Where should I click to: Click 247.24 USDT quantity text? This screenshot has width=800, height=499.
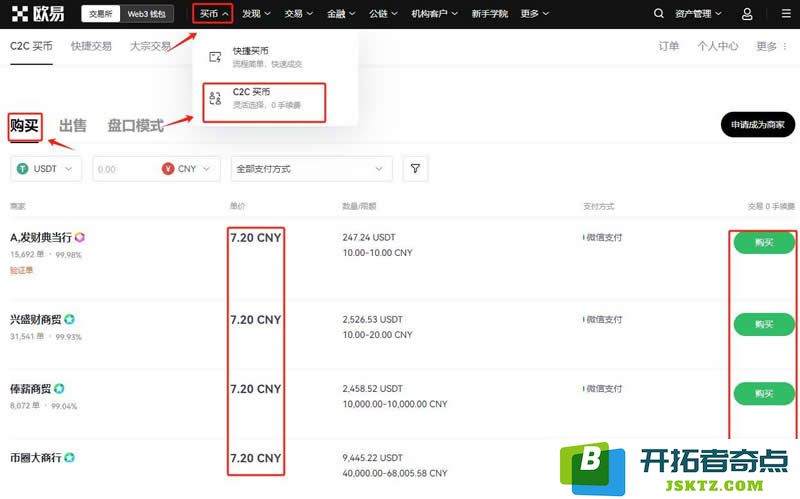[x=369, y=237]
